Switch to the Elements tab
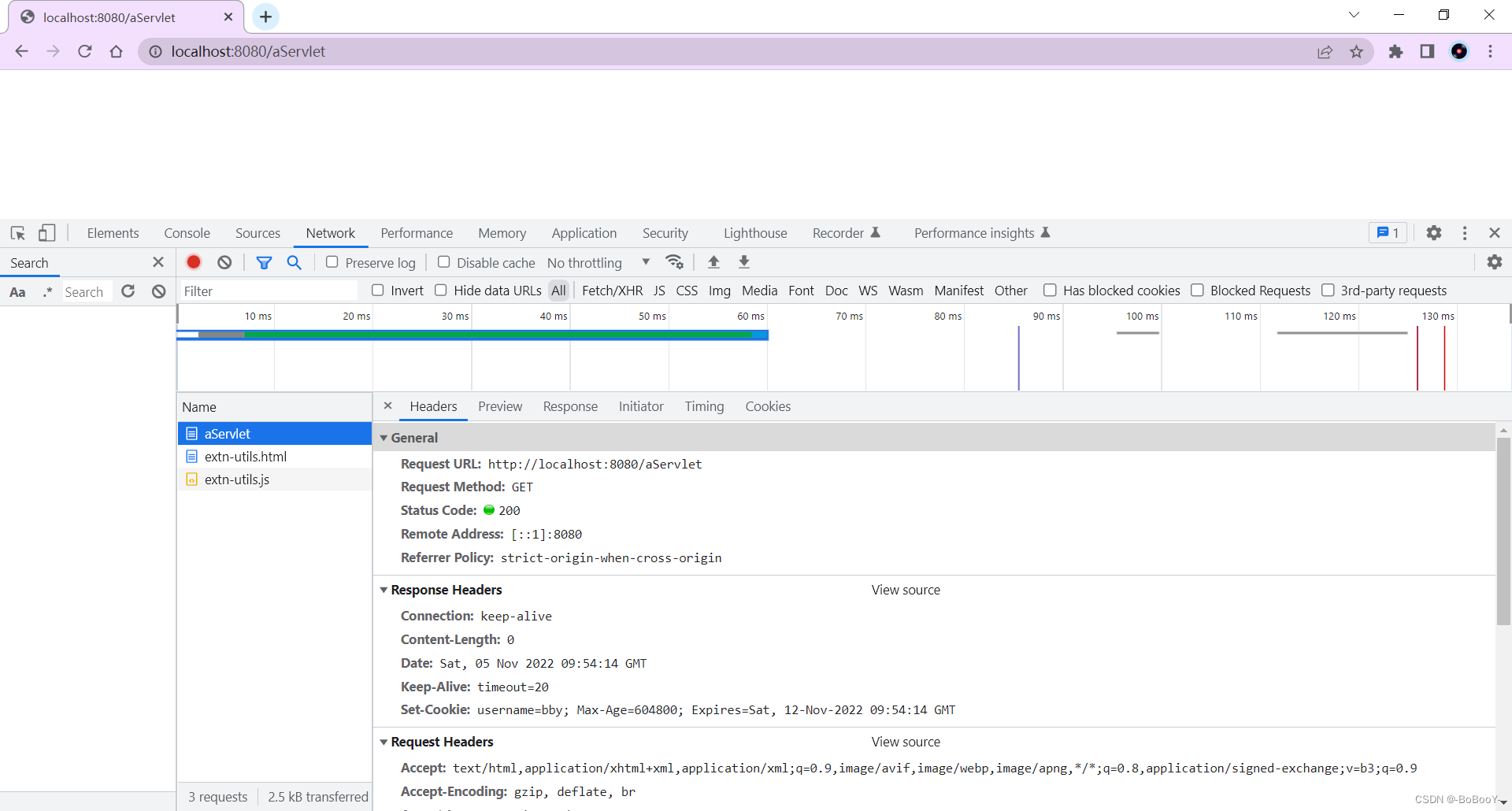The image size is (1512, 811). (x=113, y=233)
